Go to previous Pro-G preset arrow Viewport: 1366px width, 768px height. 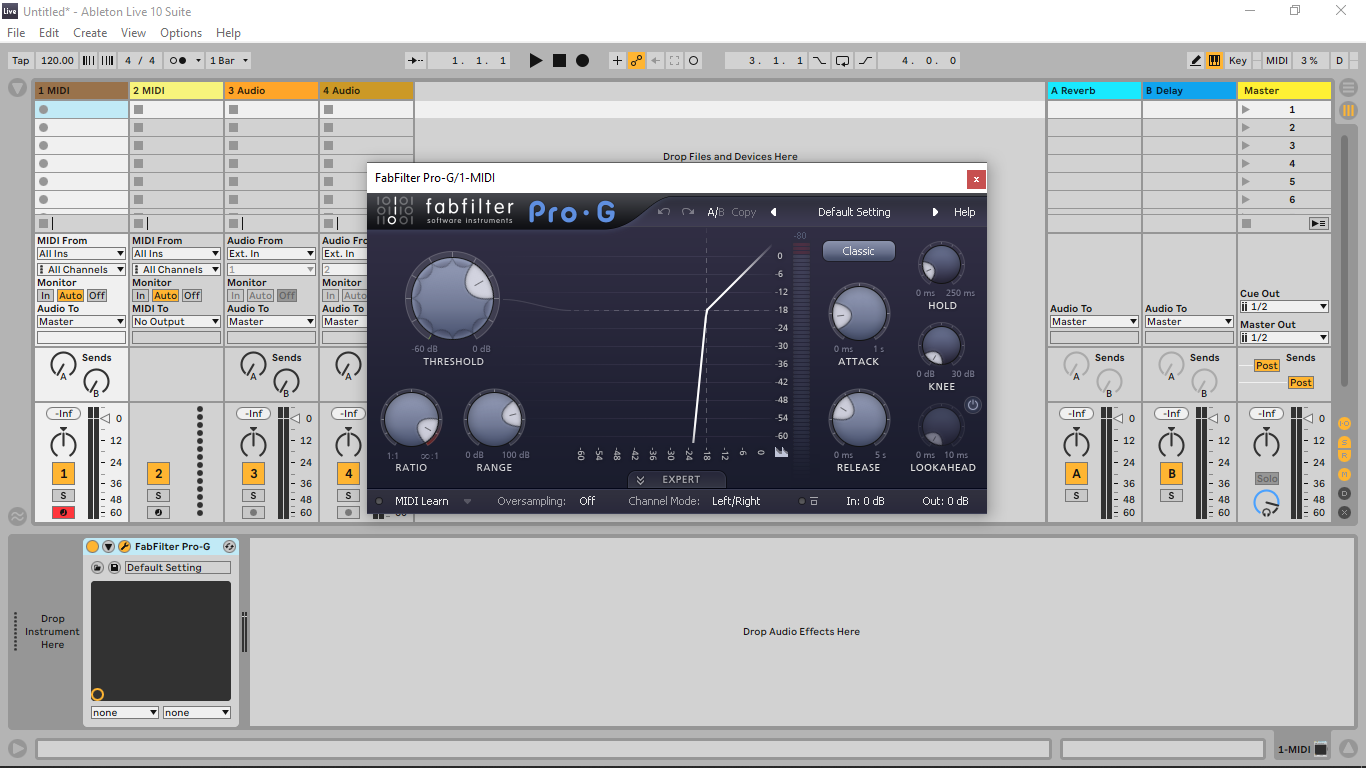[773, 212]
